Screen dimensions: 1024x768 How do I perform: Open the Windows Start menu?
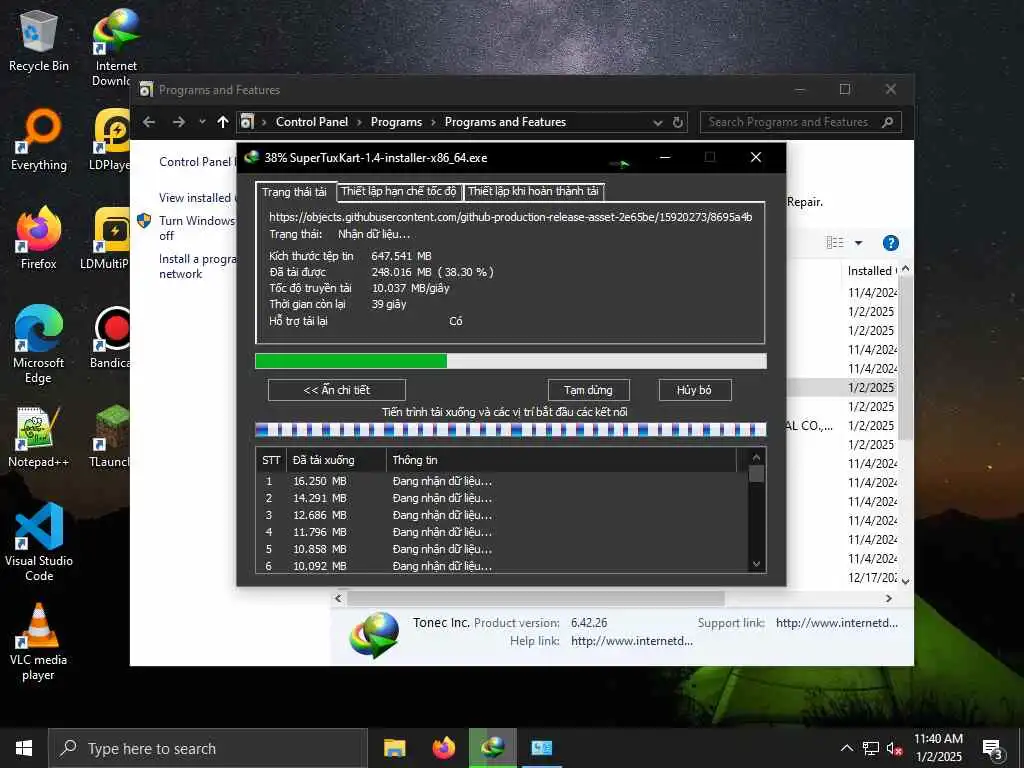click(24, 748)
